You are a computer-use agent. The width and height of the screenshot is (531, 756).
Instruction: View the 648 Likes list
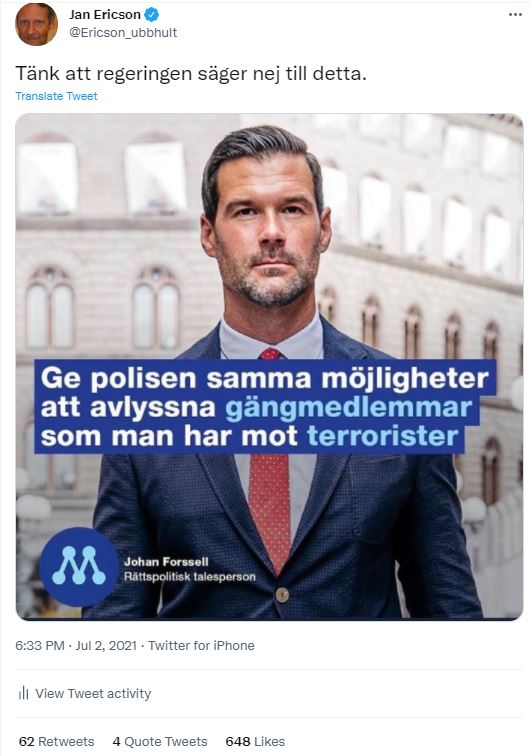255,742
